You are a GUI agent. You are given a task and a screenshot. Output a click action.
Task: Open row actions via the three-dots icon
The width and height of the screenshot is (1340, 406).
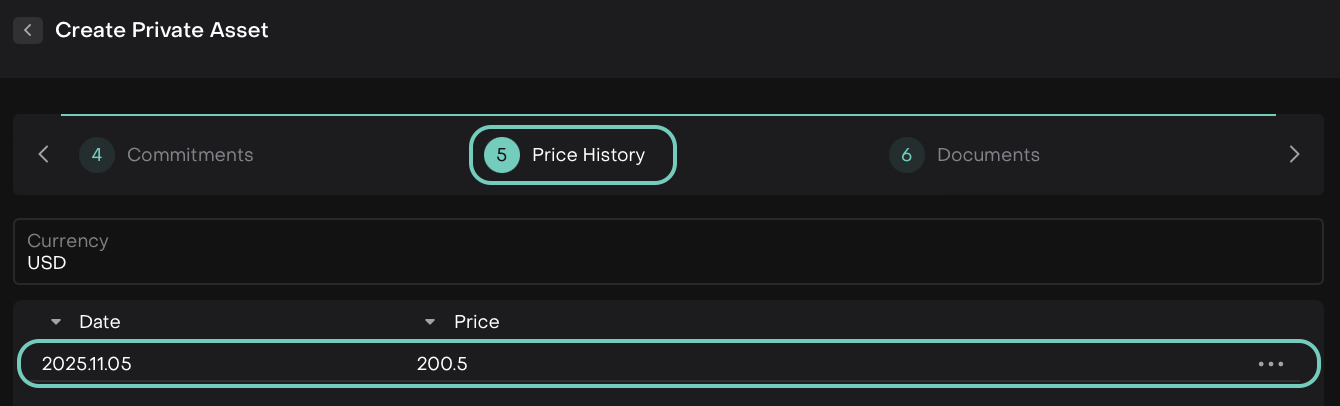click(x=1270, y=364)
